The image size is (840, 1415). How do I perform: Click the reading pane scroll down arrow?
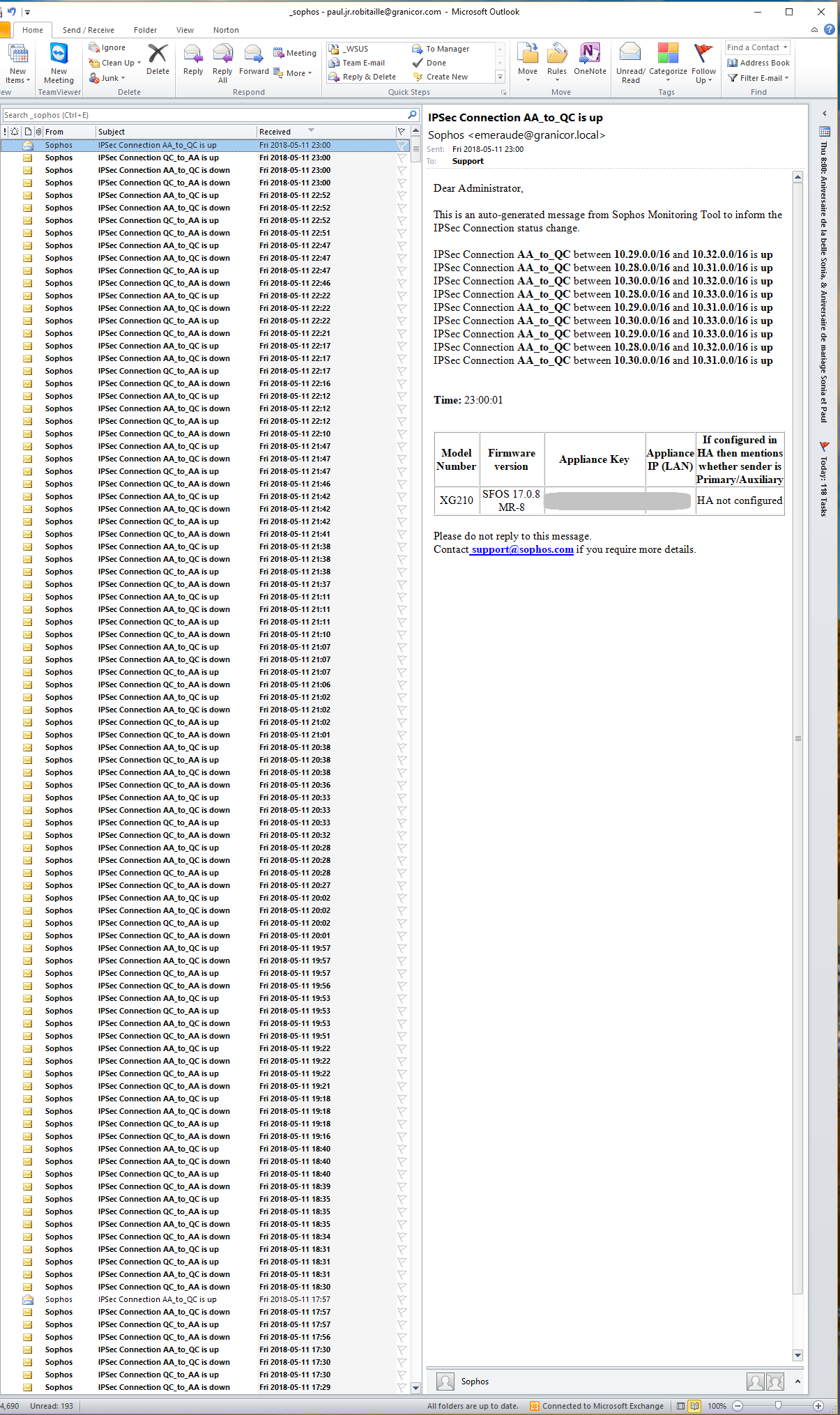coord(798,1355)
